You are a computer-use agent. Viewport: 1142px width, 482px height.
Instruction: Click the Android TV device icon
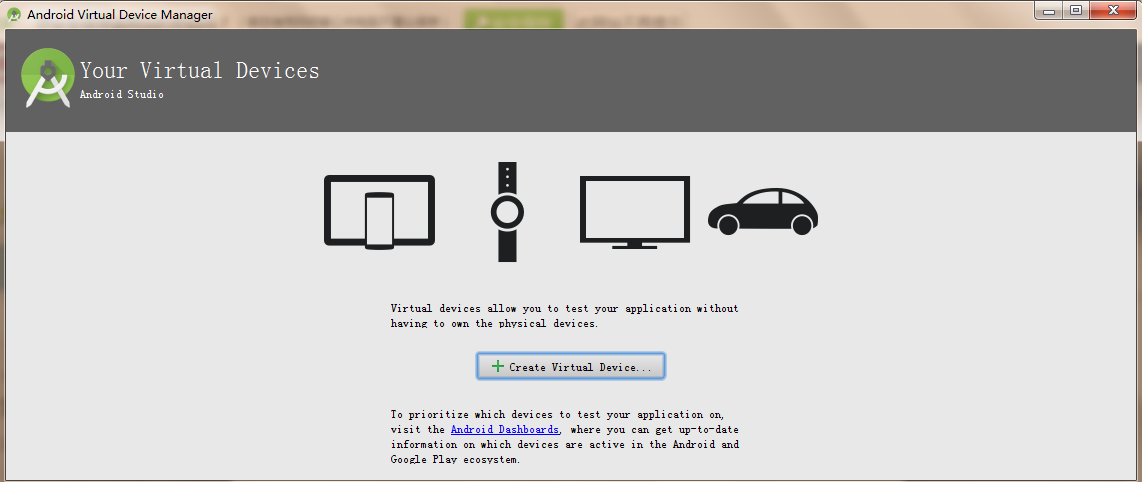(x=634, y=212)
